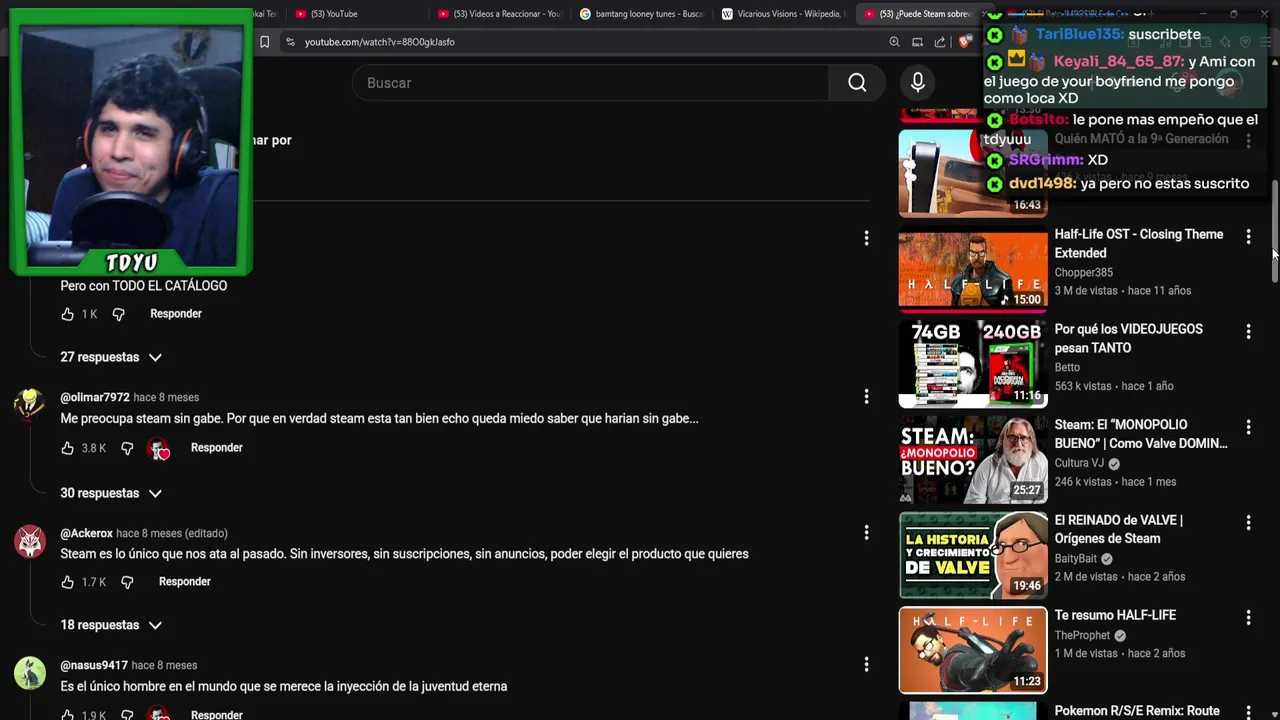This screenshot has height=720, width=1280.
Task: Select the '¿Puede Steam sobrev' tab
Action: [x=920, y=14]
